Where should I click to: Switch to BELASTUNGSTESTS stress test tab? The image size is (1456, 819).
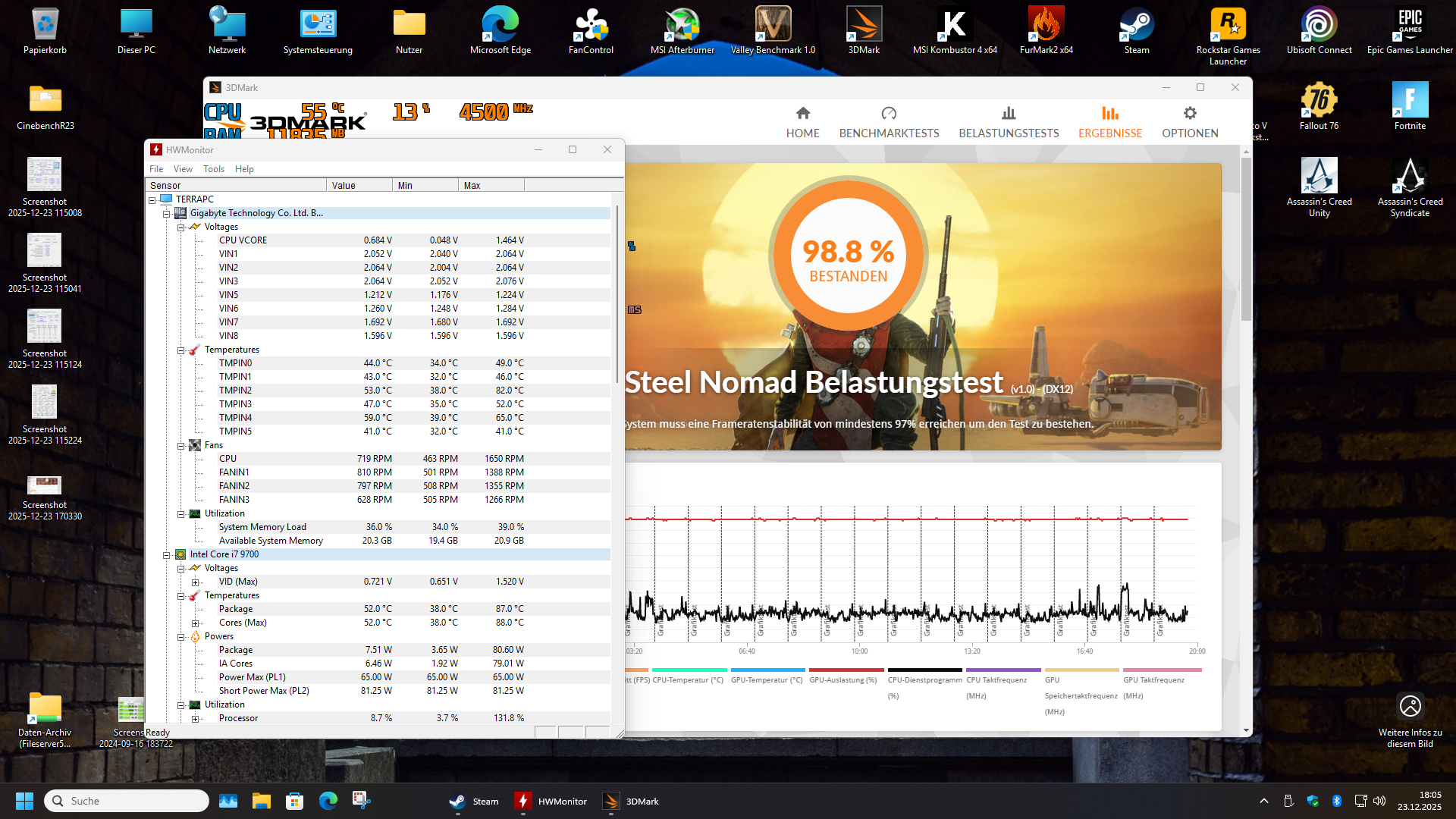pos(1009,123)
